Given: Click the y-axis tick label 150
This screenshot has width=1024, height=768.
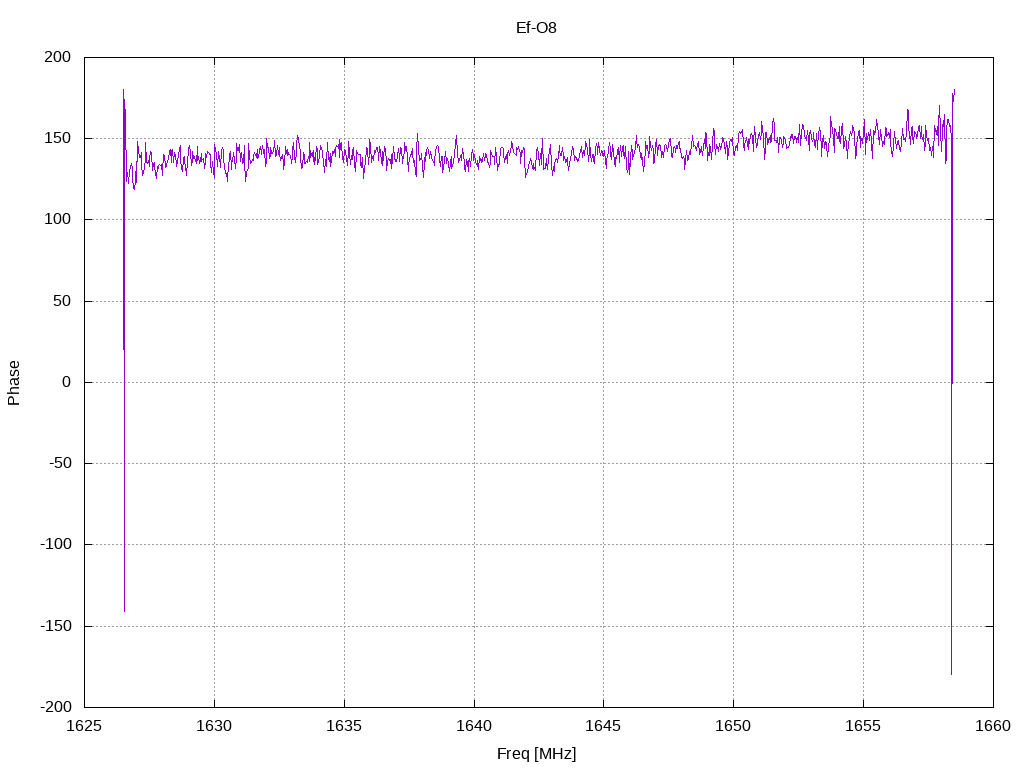Looking at the screenshot, I should click(x=57, y=138).
